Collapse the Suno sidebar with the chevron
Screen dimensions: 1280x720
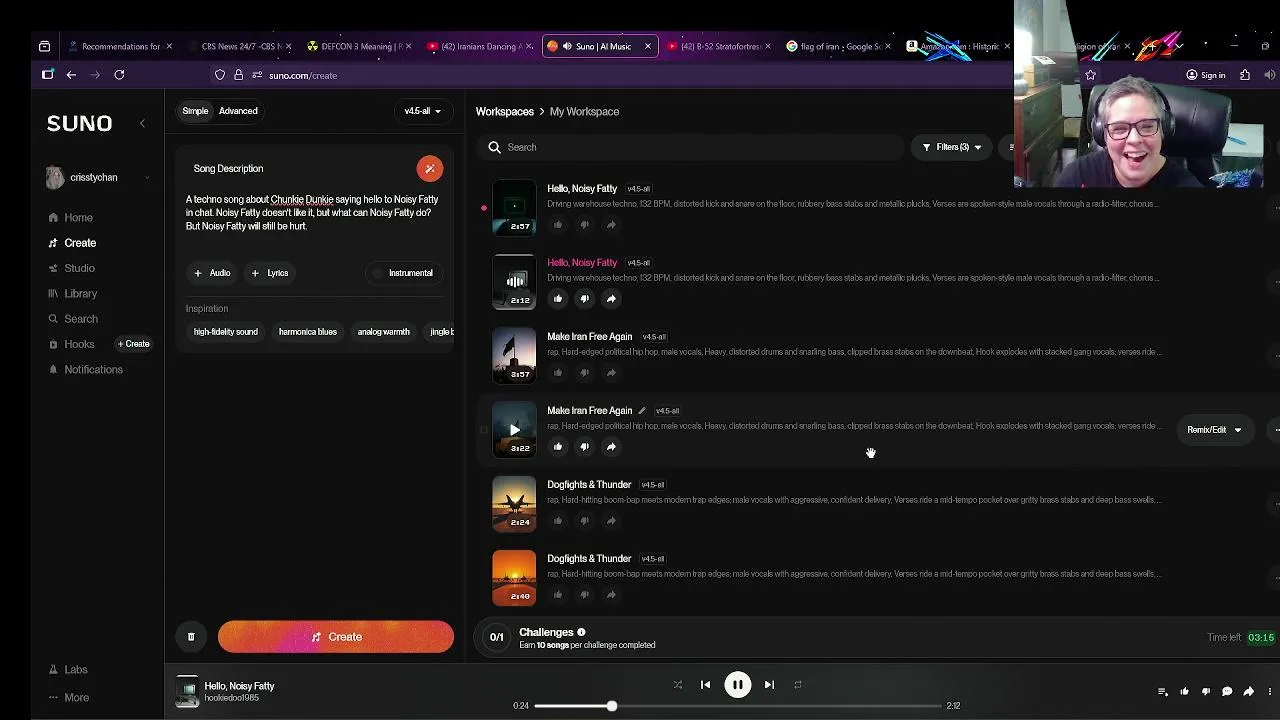click(x=142, y=123)
